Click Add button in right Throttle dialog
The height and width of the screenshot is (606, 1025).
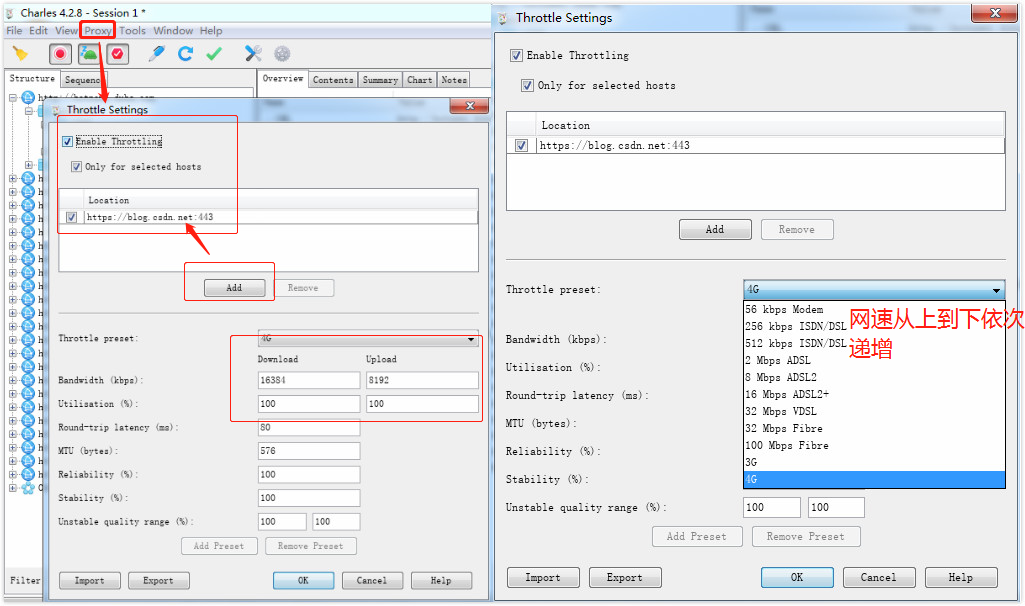coord(715,229)
